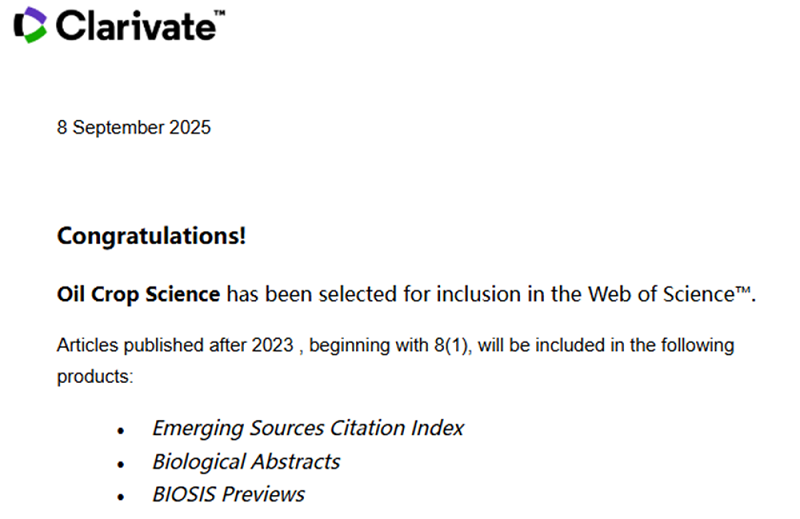
Task: Click the Clarivate wordmark text
Action: [135, 26]
